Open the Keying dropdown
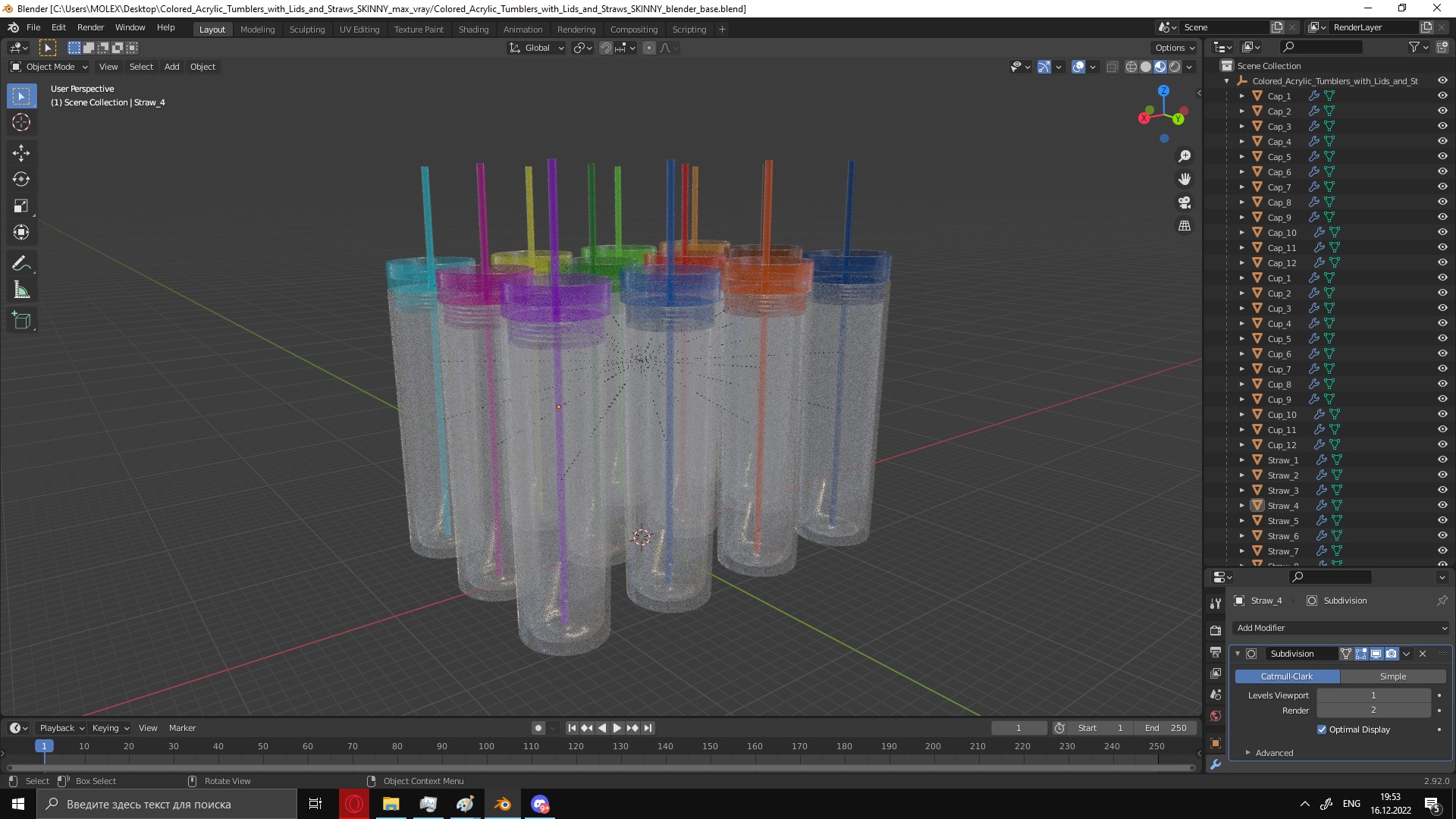This screenshot has height=819, width=1456. 110,728
